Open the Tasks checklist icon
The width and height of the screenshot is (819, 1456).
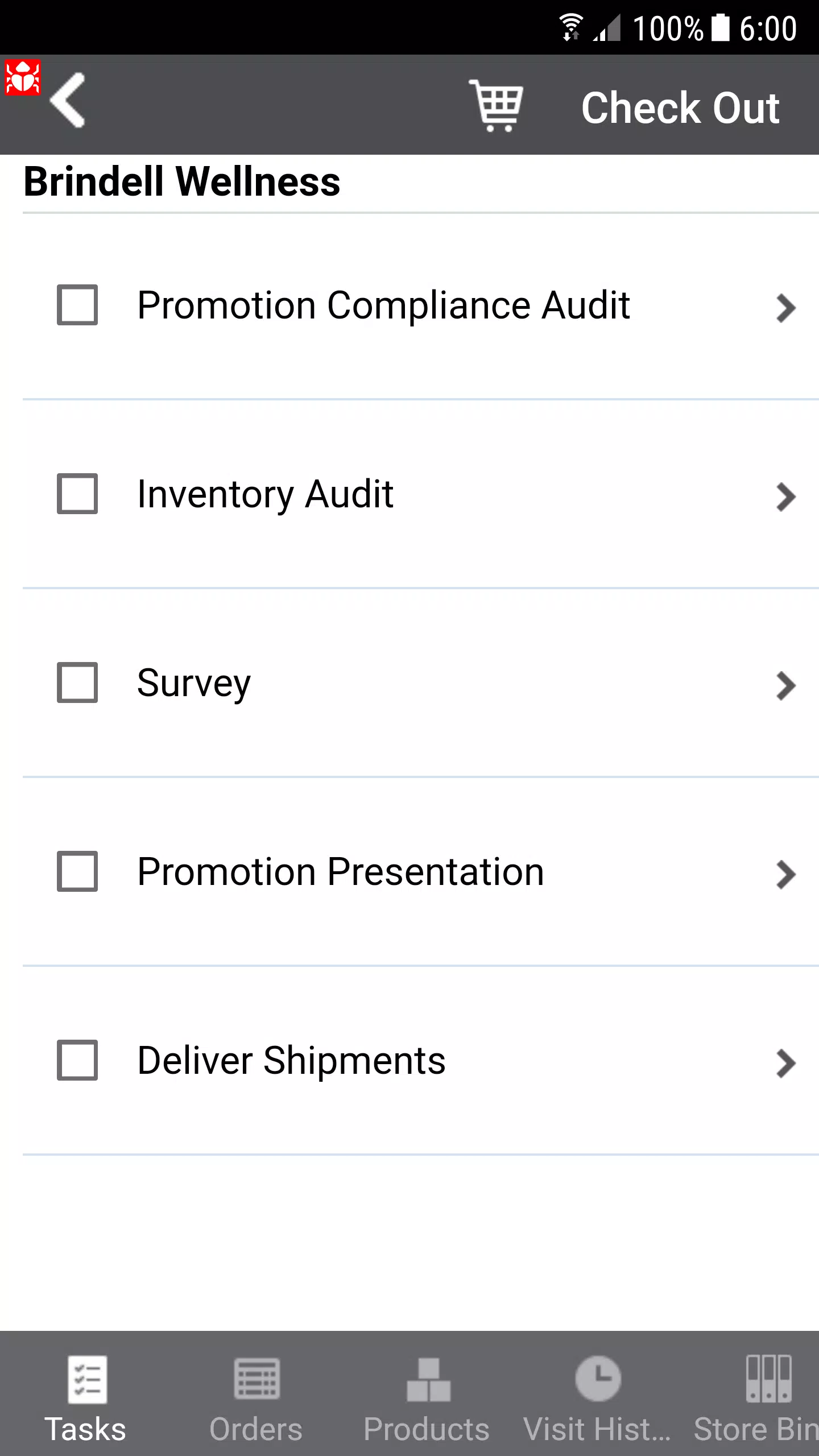[x=87, y=1379]
